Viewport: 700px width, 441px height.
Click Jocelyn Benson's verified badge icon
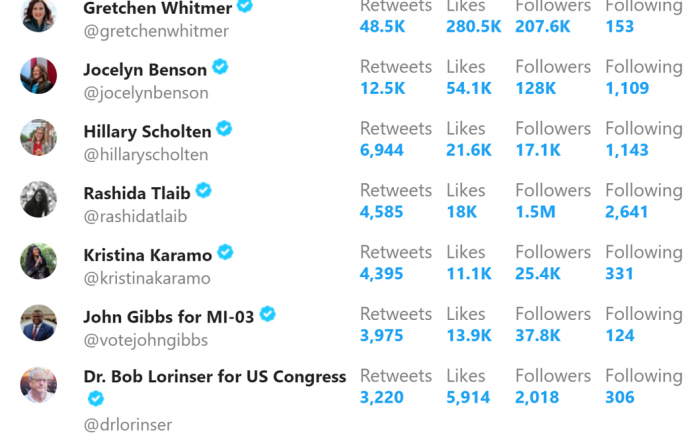coord(220,67)
